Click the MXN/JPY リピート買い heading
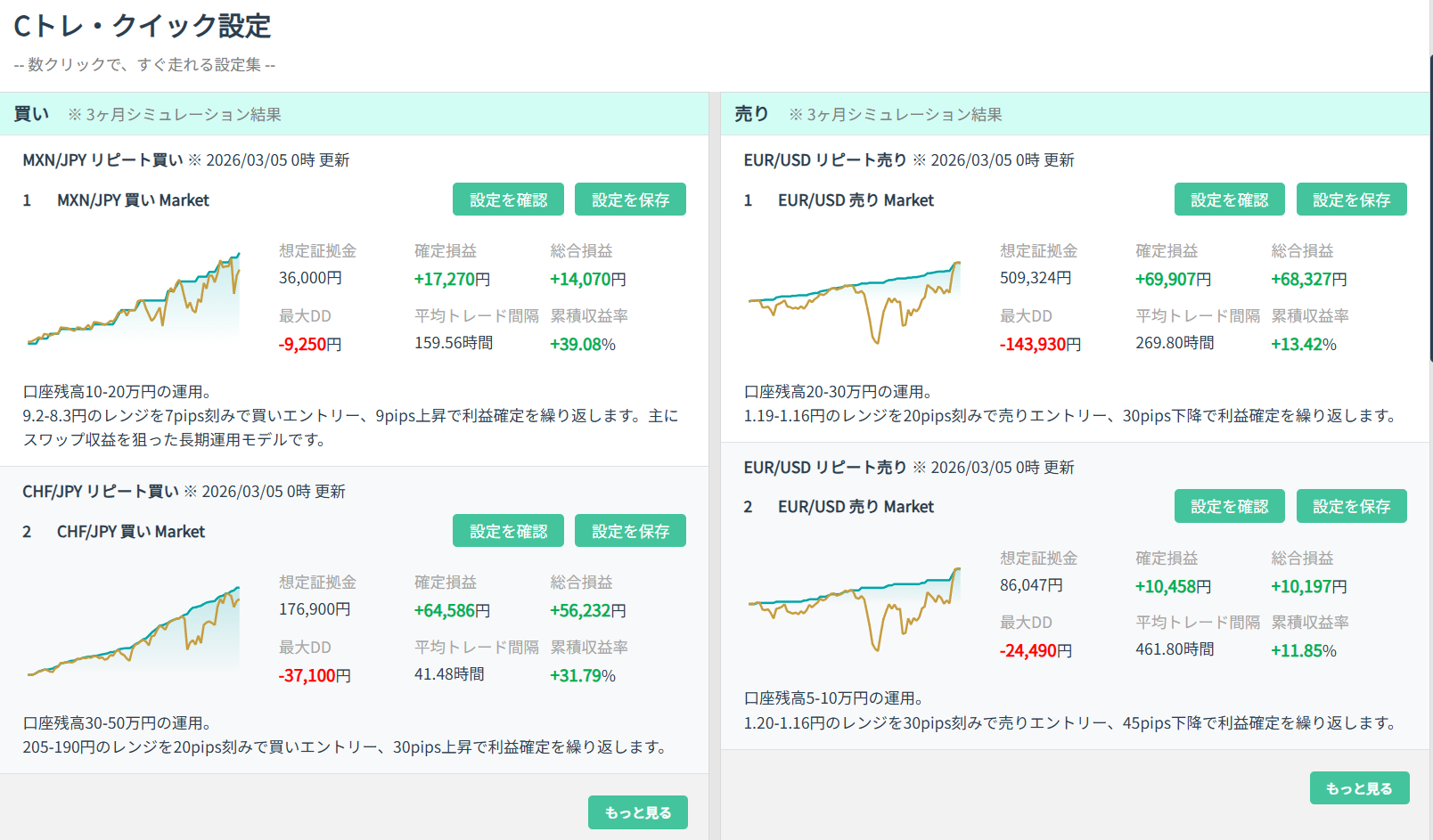 point(102,160)
